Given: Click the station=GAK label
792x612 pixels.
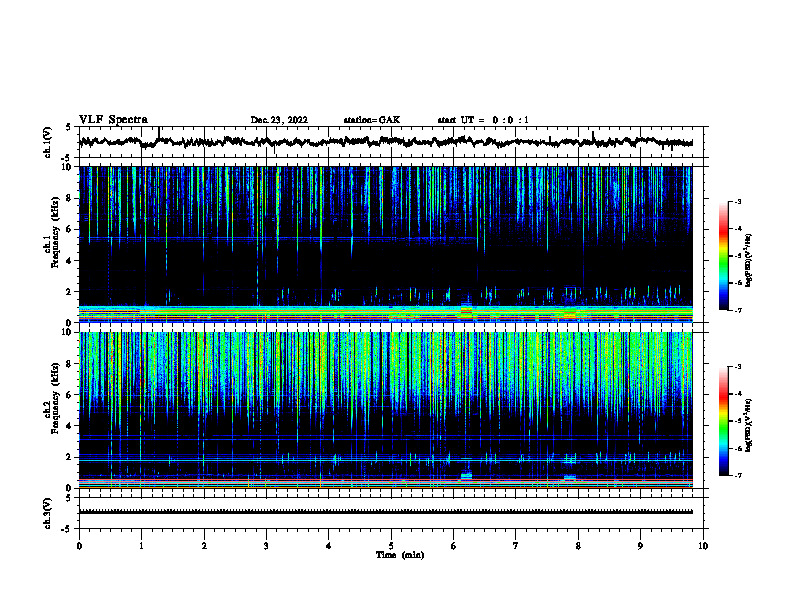Looking at the screenshot, I should coord(372,120).
